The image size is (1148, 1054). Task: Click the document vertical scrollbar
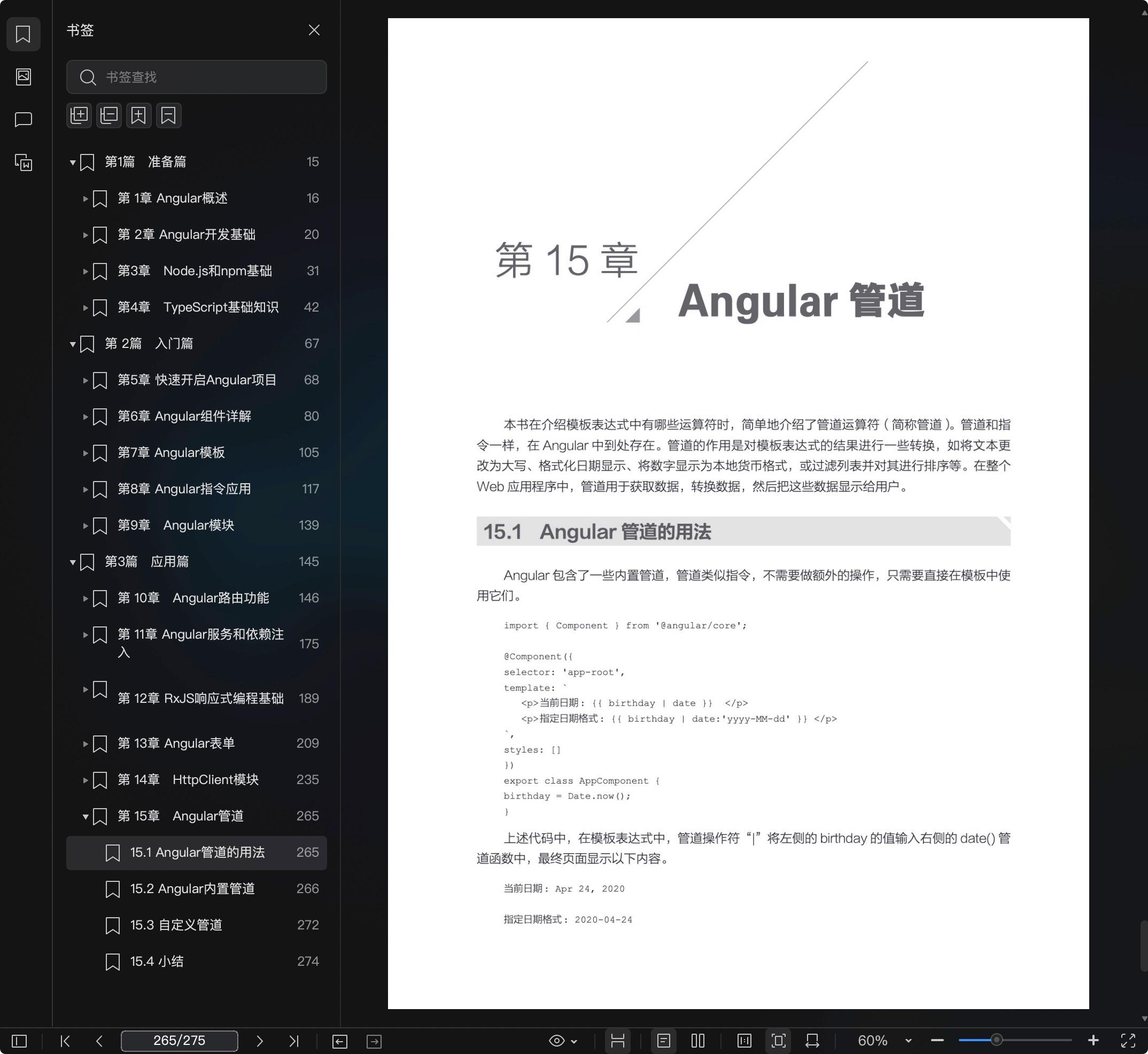pos(1143,945)
